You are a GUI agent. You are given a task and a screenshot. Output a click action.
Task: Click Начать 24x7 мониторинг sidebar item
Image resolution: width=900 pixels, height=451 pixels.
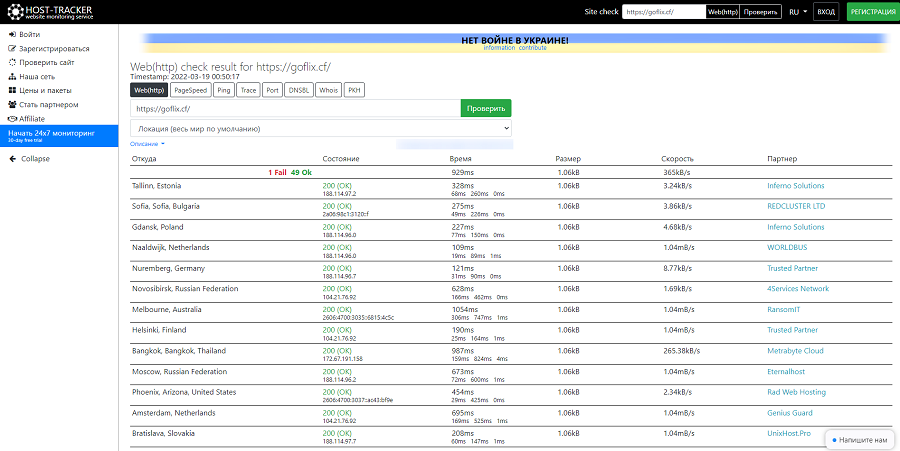pos(59,135)
